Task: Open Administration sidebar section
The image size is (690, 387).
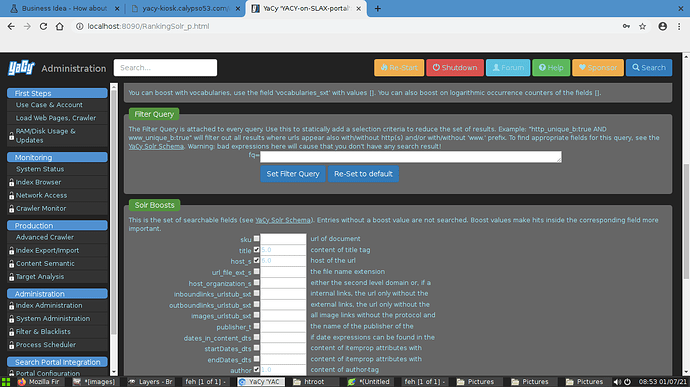Action: tap(57, 294)
